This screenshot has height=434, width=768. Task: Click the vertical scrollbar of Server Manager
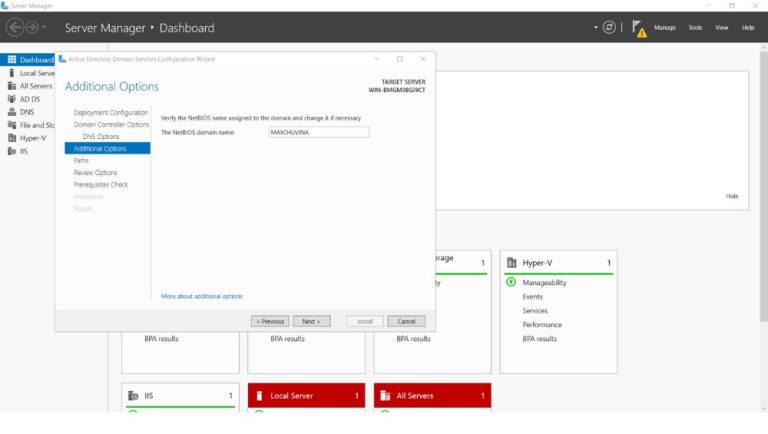(x=764, y=186)
